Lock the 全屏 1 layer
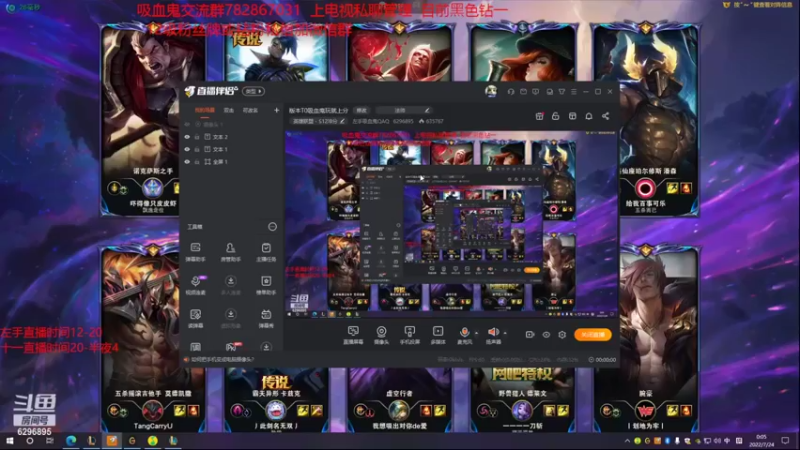800x450 pixels. click(197, 162)
